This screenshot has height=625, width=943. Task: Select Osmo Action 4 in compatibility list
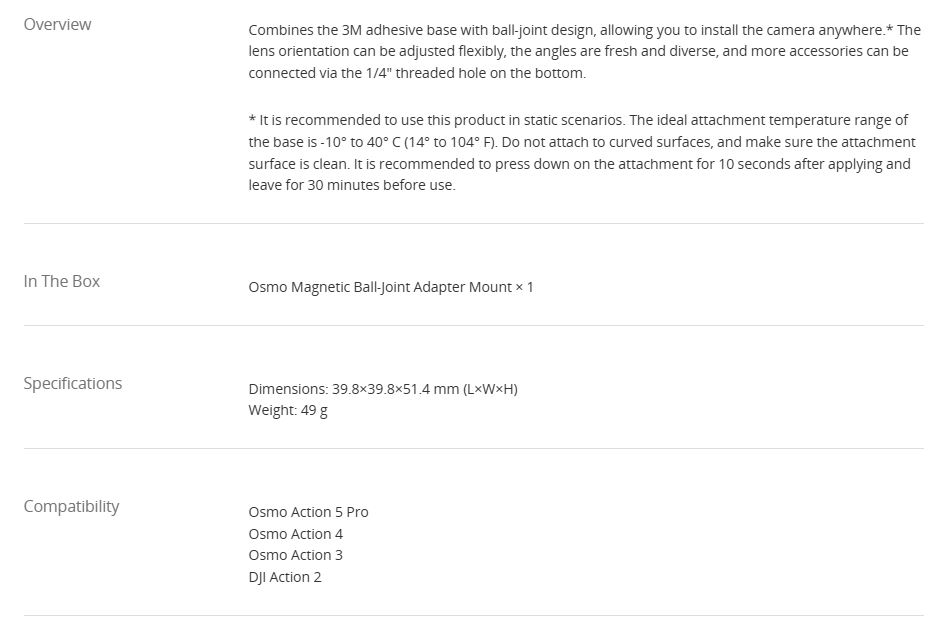(x=295, y=534)
